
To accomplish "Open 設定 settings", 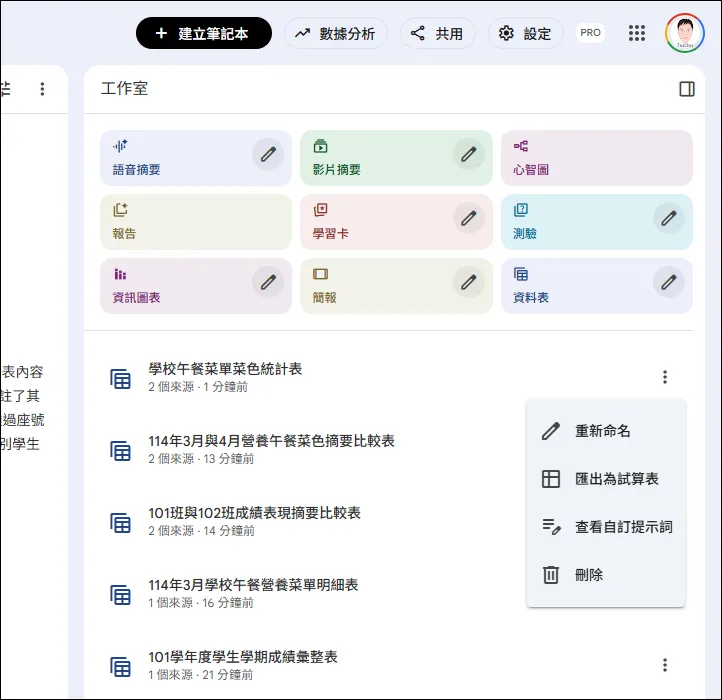I will pos(525,33).
